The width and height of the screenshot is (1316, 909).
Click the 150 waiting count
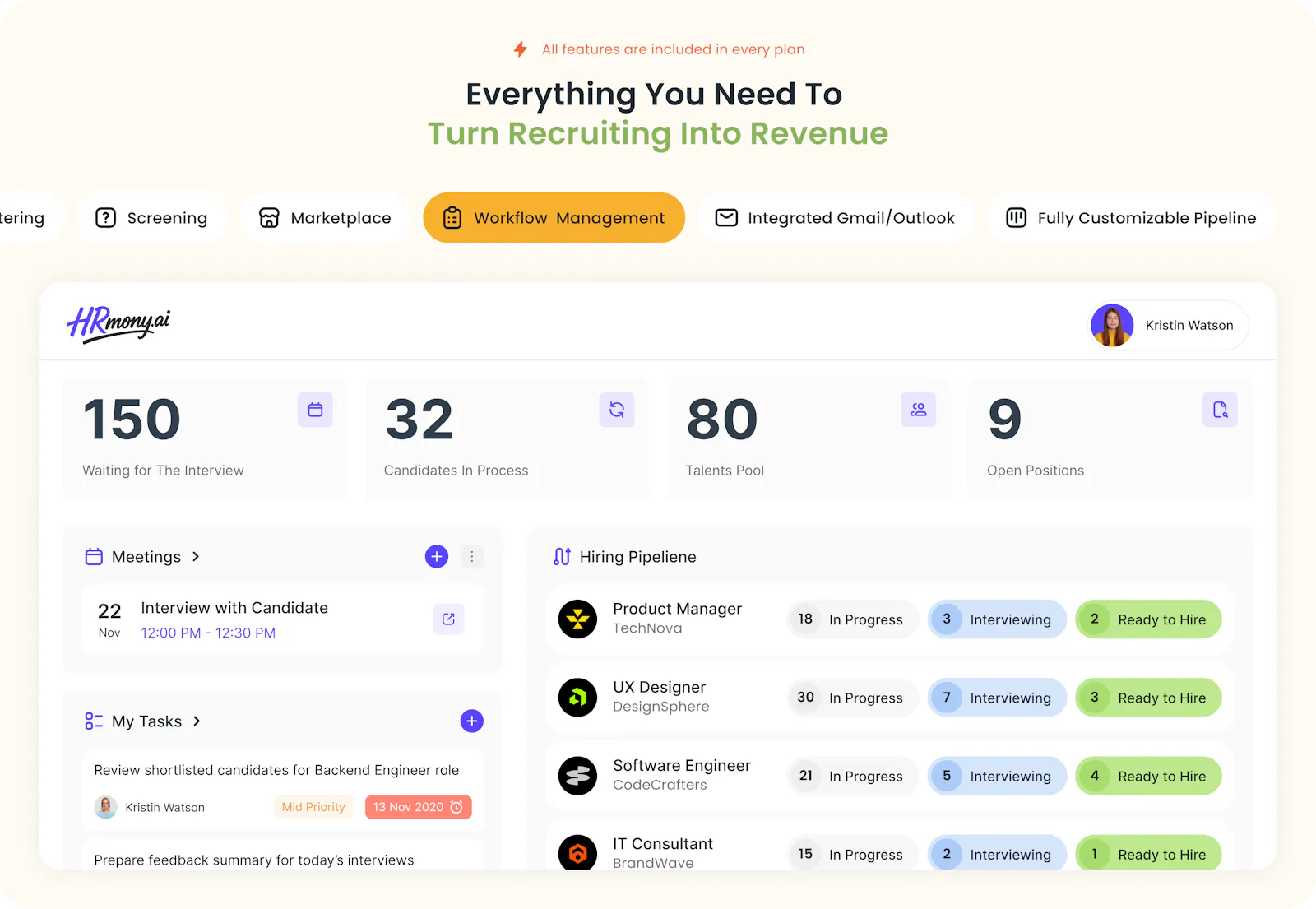pos(132,420)
